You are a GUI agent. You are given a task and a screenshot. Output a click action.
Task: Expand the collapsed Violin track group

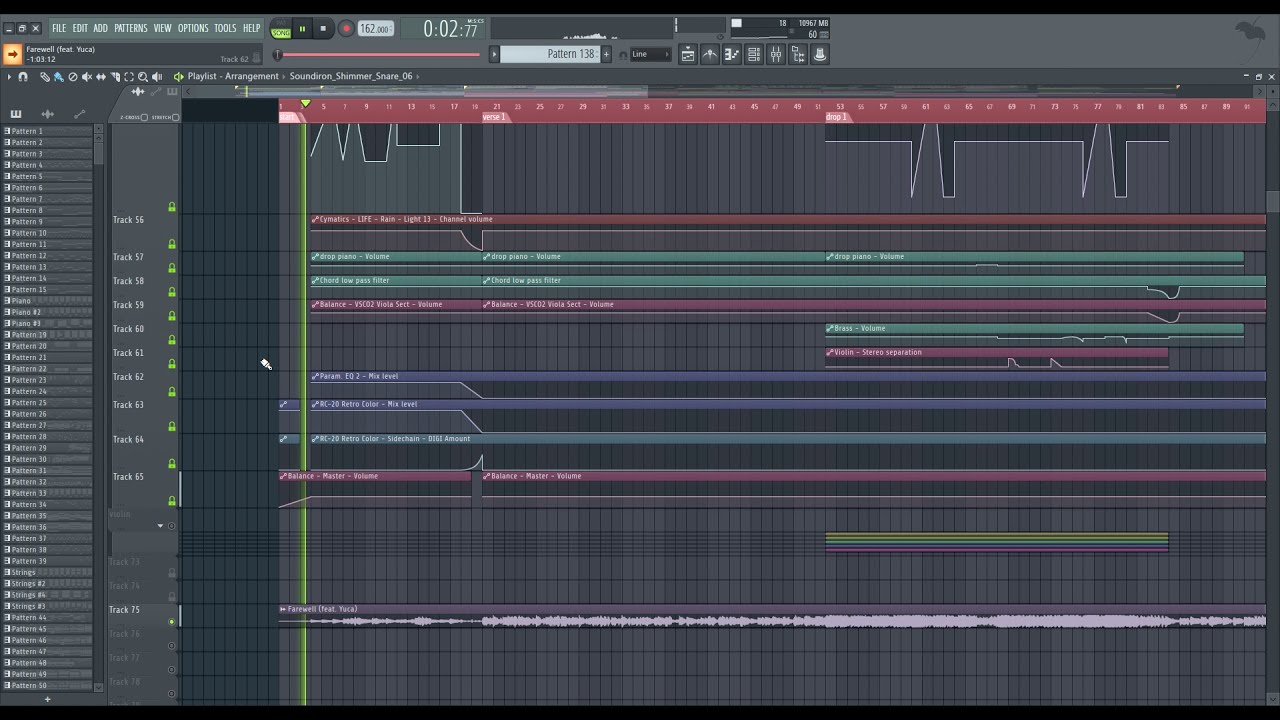pyautogui.click(x=160, y=526)
